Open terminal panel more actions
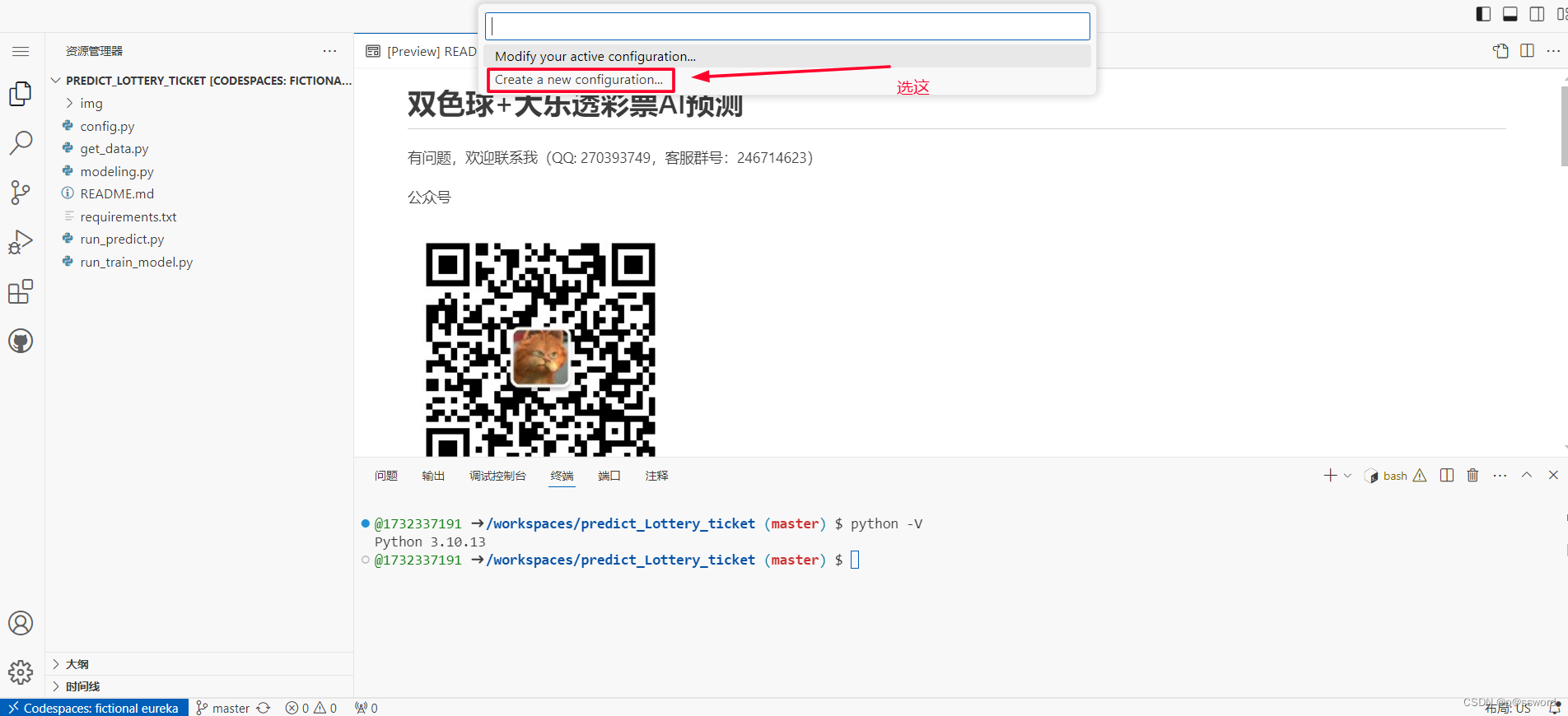The image size is (1568, 716). [1500, 476]
